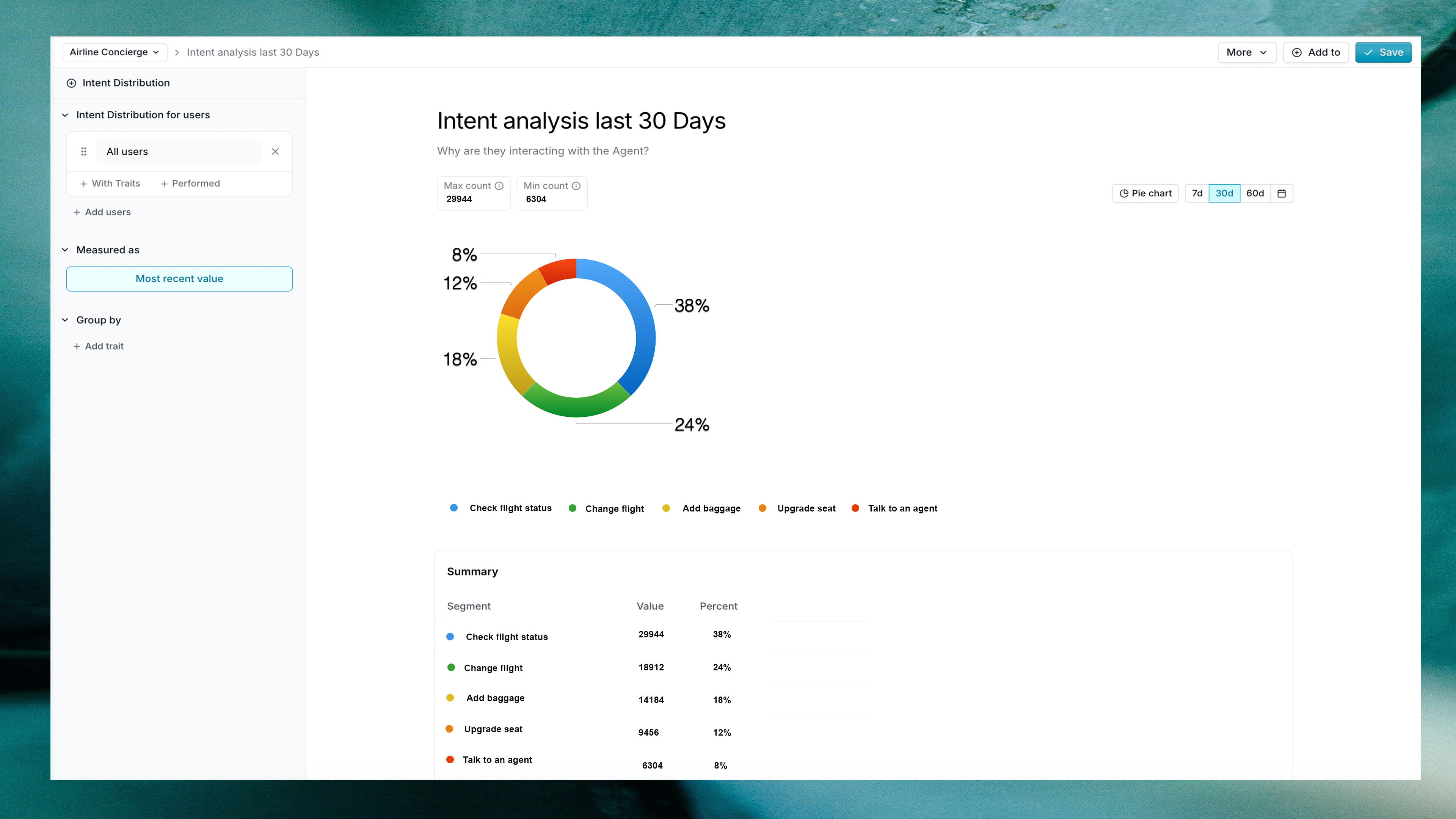Click the All users input field
The height and width of the screenshot is (819, 1456).
tap(179, 152)
